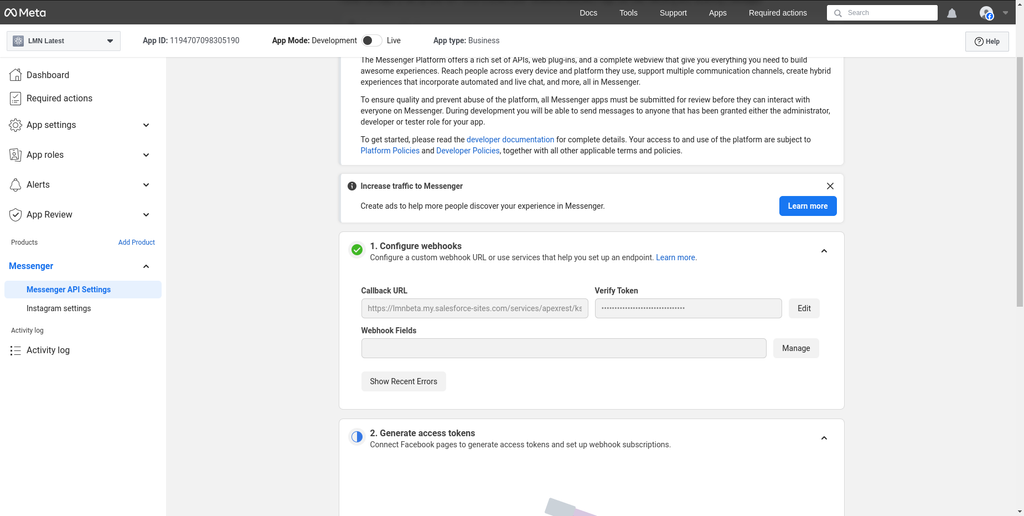Click the Meta logo
The width and height of the screenshot is (1024, 516).
[x=25, y=12]
